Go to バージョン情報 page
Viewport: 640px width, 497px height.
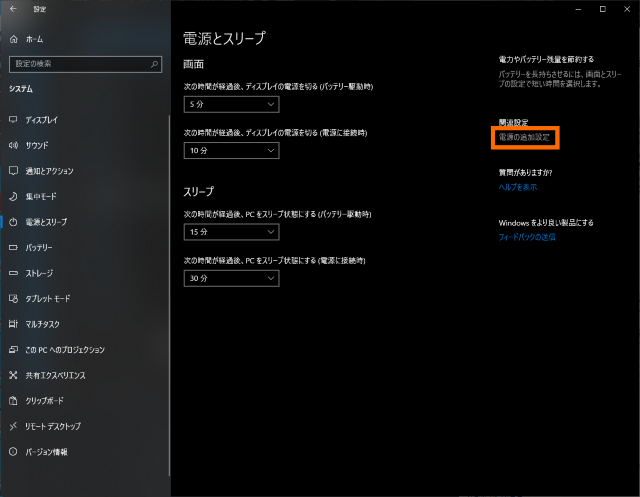[x=46, y=452]
